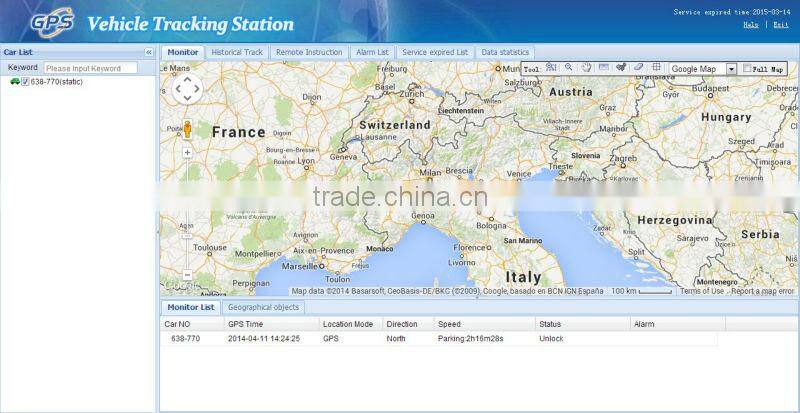Click the Alarm column header
800x413 pixels.
point(678,324)
